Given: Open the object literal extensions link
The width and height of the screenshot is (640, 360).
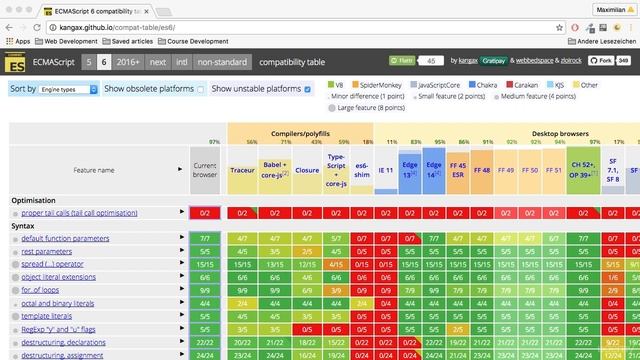Looking at the screenshot, I should click(x=58, y=277).
